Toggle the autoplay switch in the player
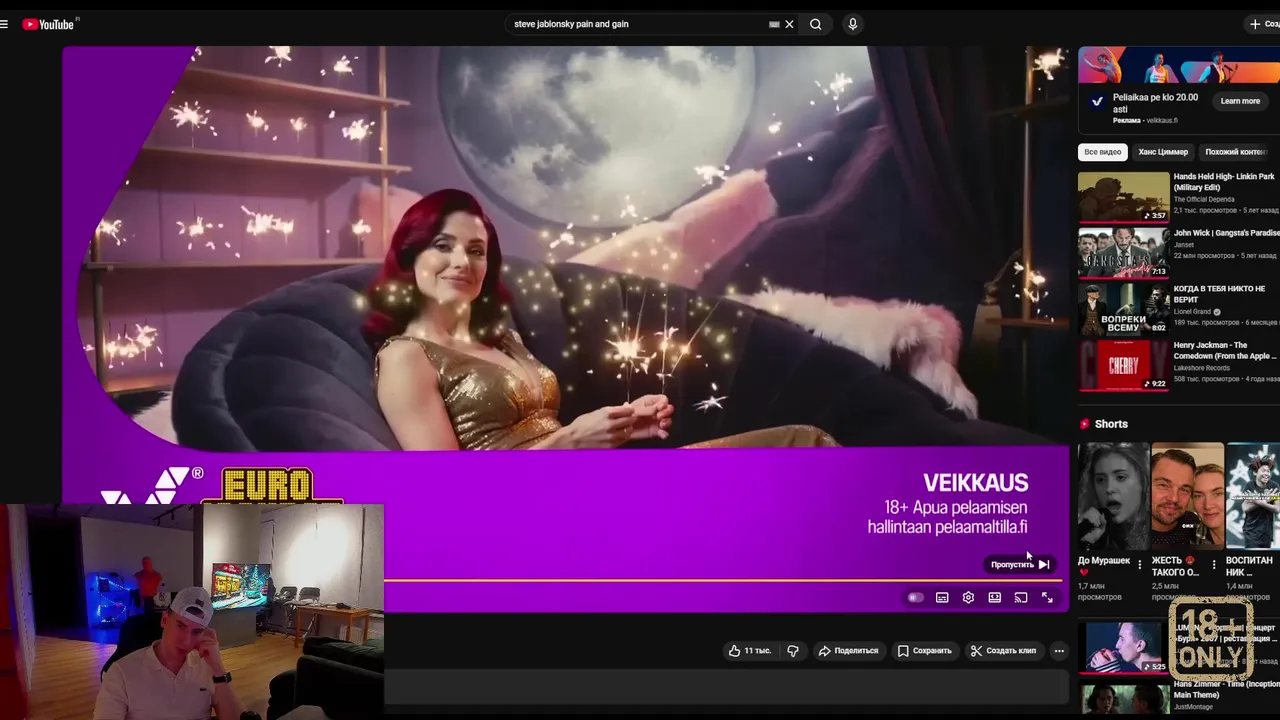1280x720 pixels. click(915, 598)
